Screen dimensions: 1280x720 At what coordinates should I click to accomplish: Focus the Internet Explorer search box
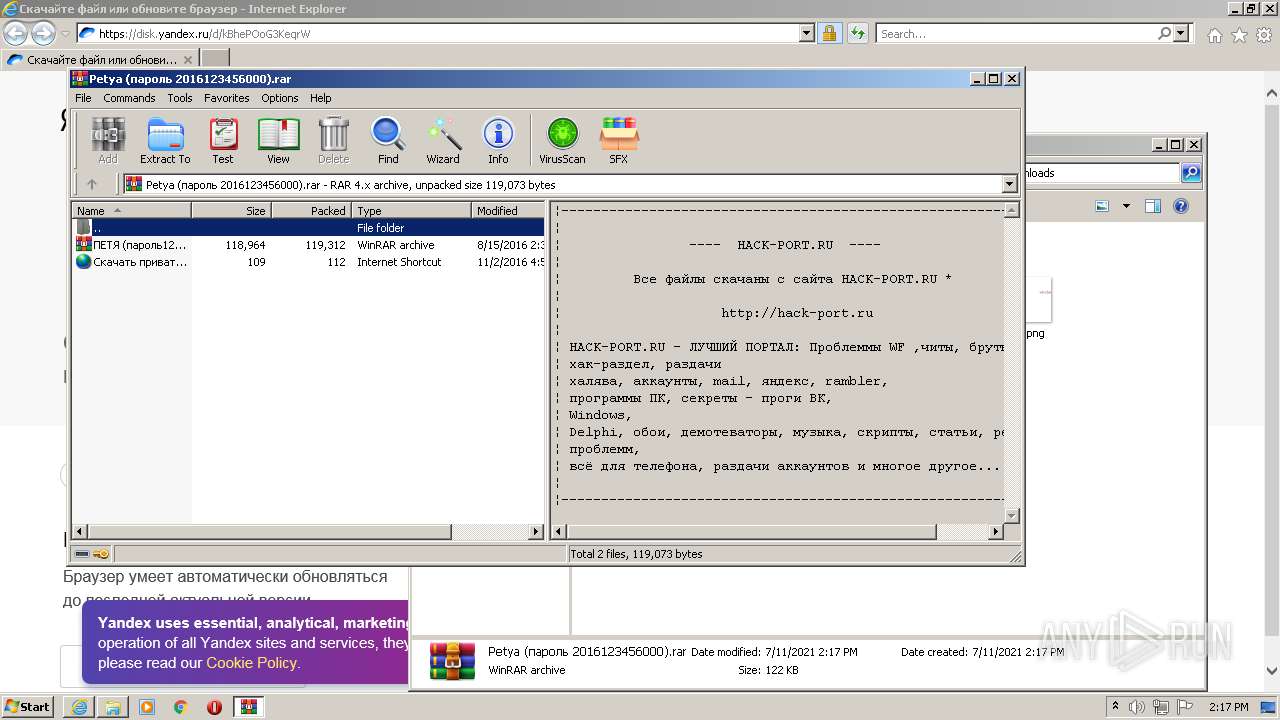(1016, 33)
